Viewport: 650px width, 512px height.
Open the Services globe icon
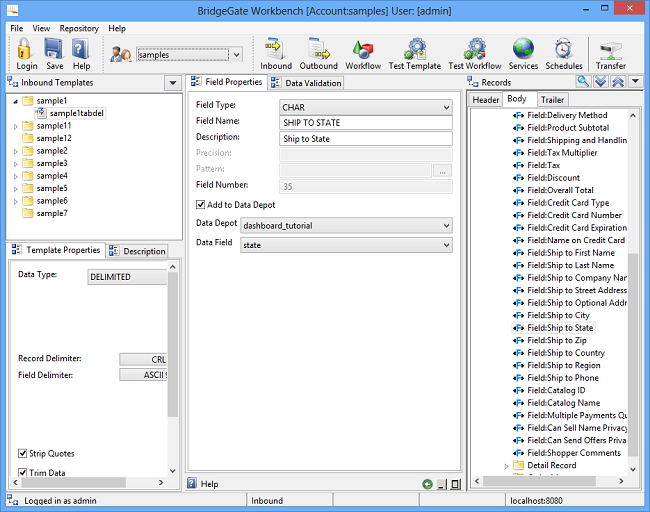coord(523,54)
